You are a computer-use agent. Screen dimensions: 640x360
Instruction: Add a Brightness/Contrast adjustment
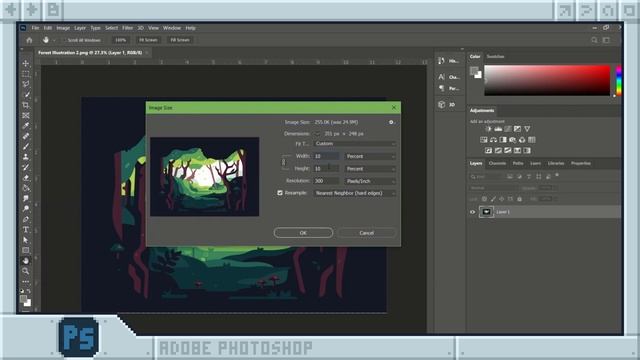tap(488, 129)
